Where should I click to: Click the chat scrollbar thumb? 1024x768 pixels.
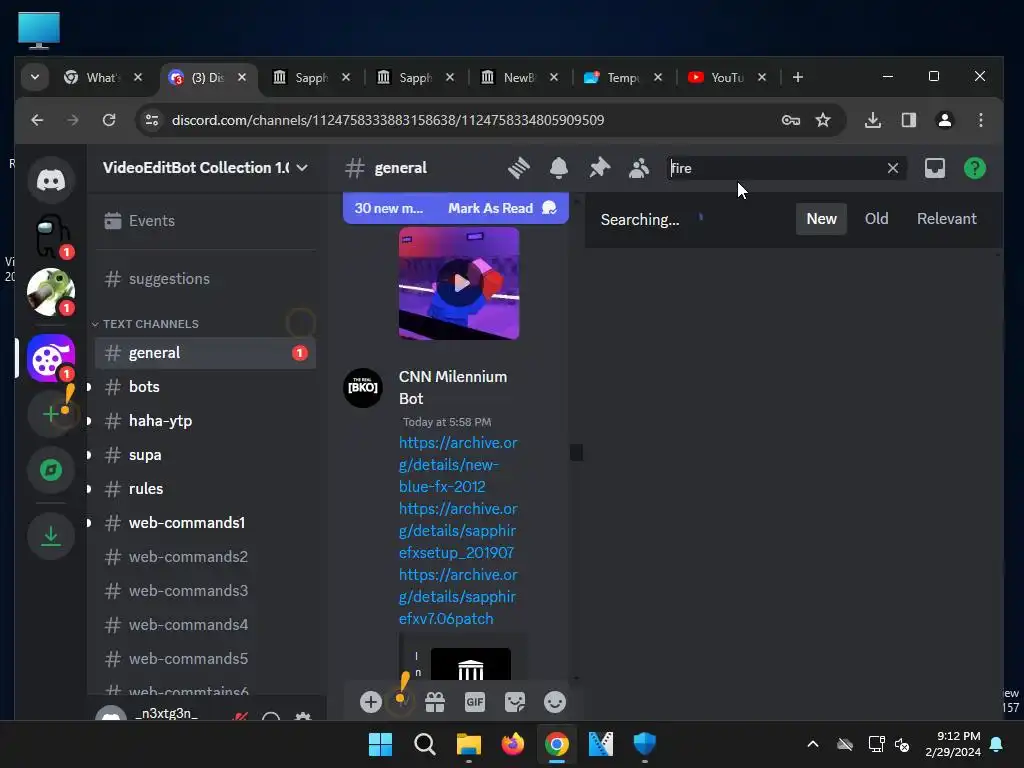click(x=576, y=452)
